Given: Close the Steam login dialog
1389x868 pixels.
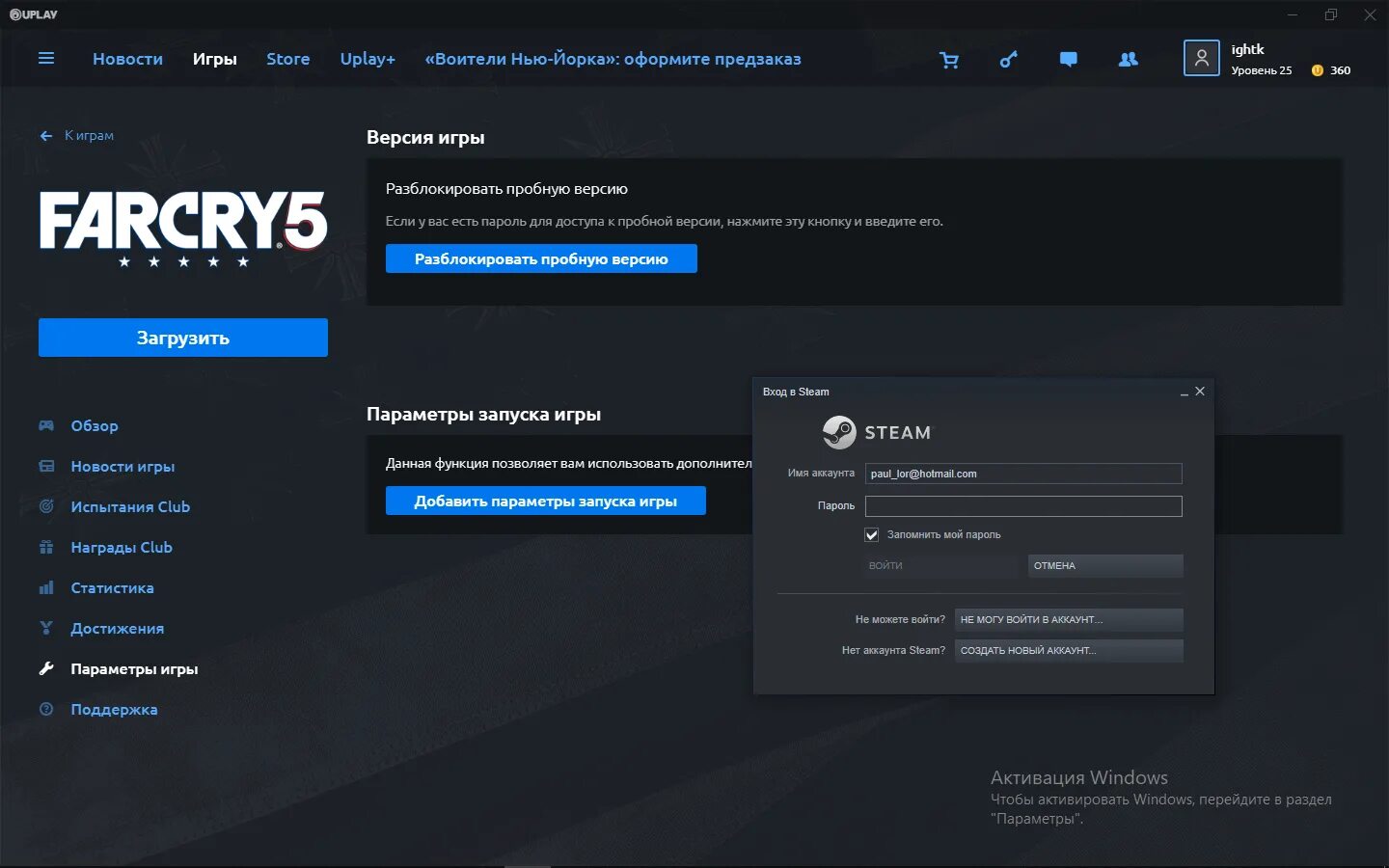Looking at the screenshot, I should click(x=1200, y=392).
